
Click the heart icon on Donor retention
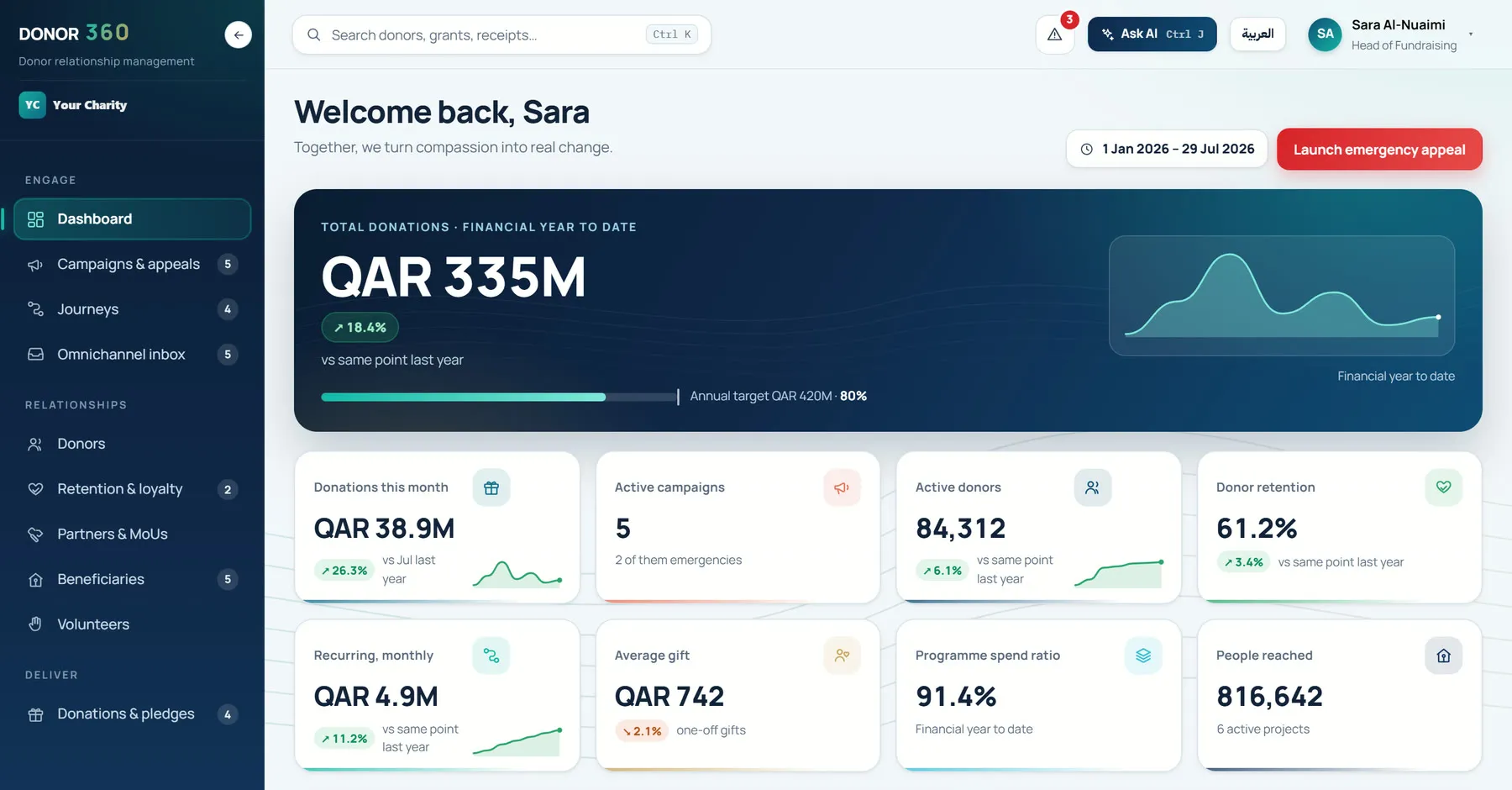1444,487
